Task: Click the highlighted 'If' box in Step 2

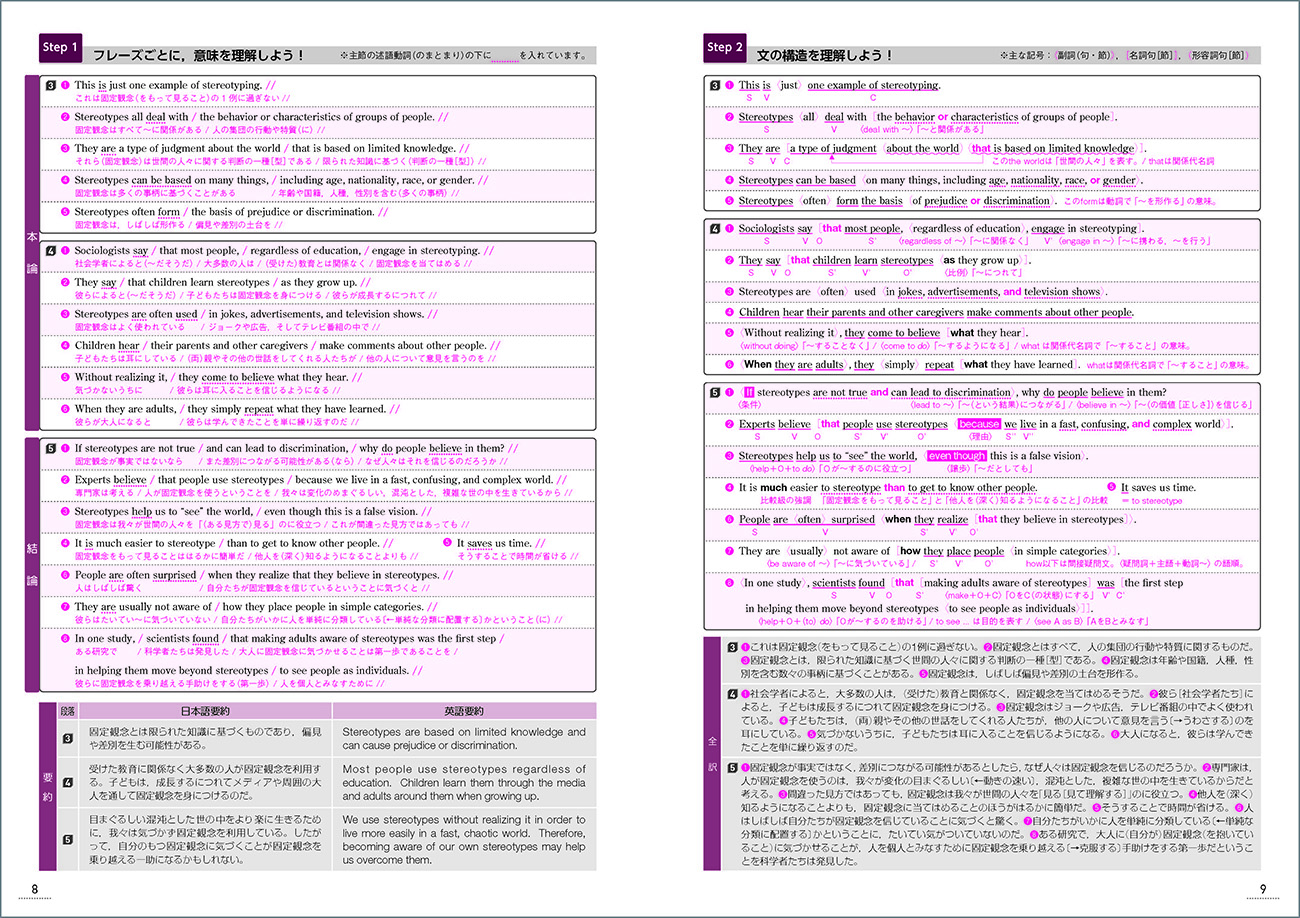Action: (748, 392)
